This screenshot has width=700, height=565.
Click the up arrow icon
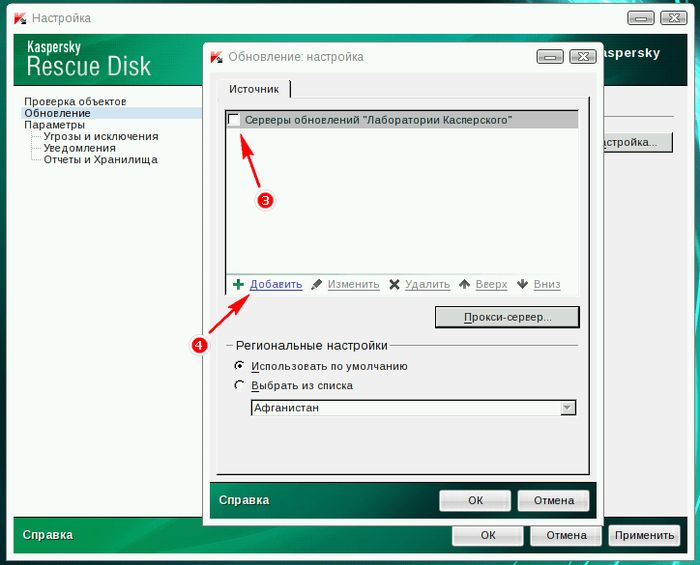pyautogui.click(x=465, y=284)
